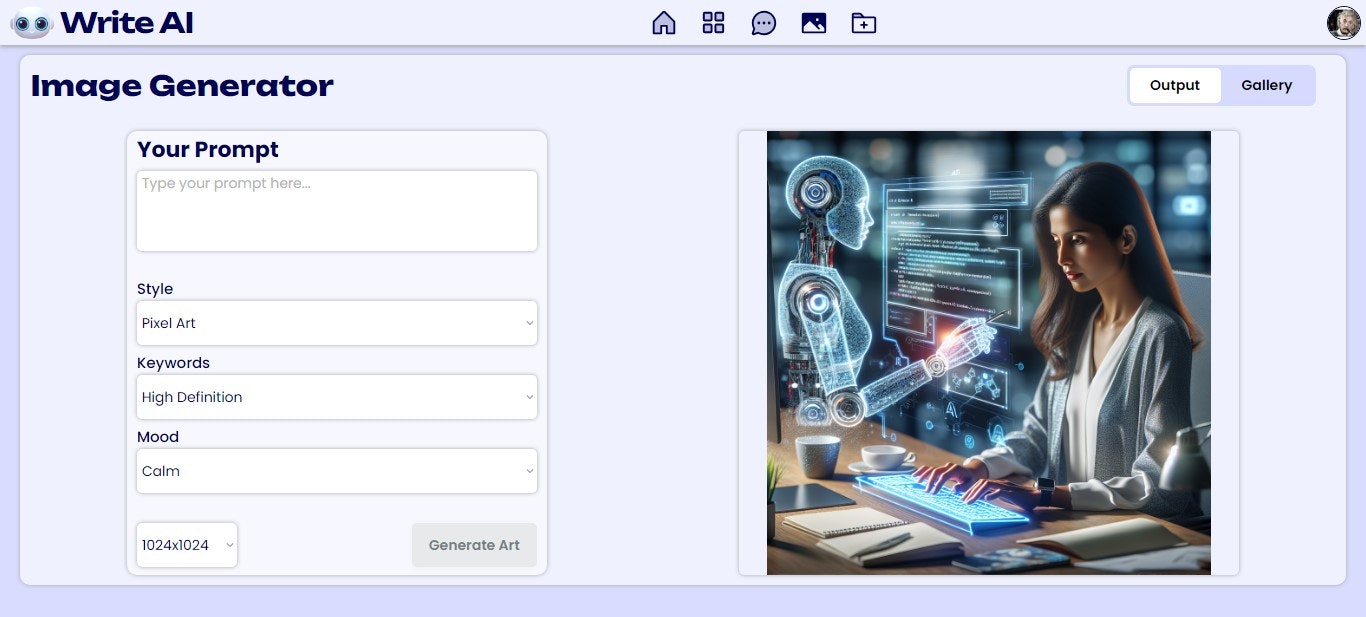Open the chat bubble icon
1366x617 pixels.
point(764,23)
